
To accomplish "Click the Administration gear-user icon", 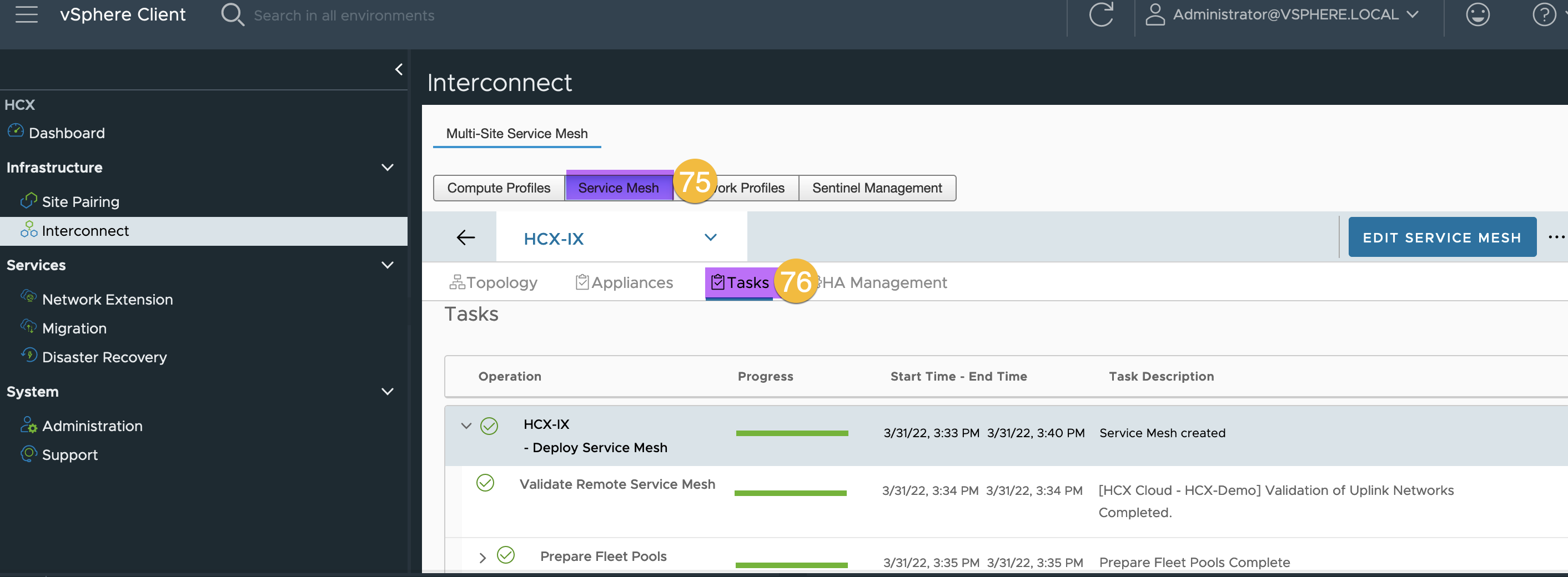I will tap(29, 424).
